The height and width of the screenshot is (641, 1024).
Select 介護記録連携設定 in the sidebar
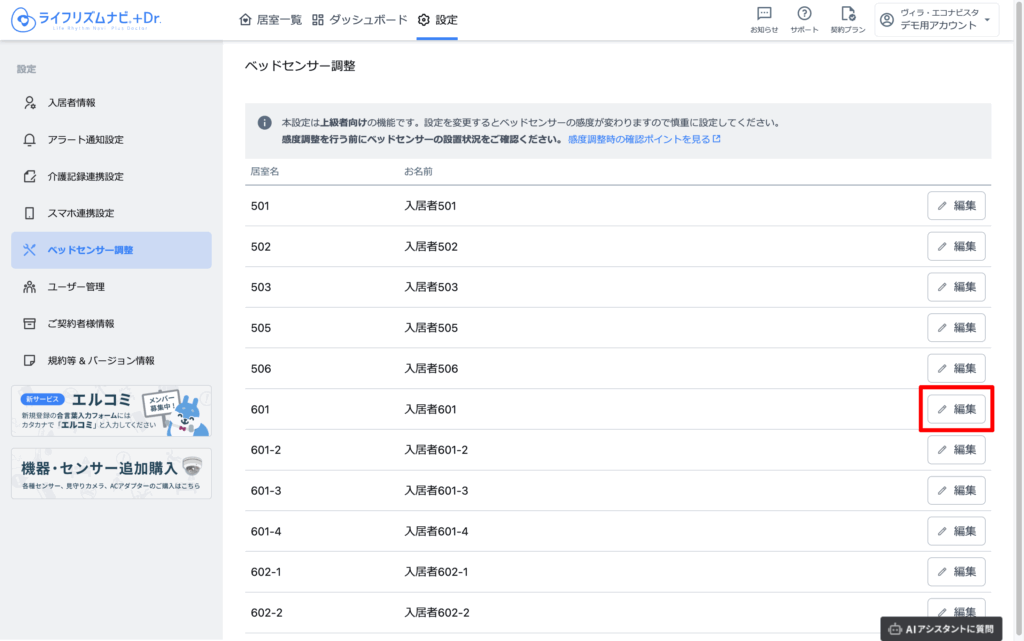pyautogui.click(x=86, y=177)
